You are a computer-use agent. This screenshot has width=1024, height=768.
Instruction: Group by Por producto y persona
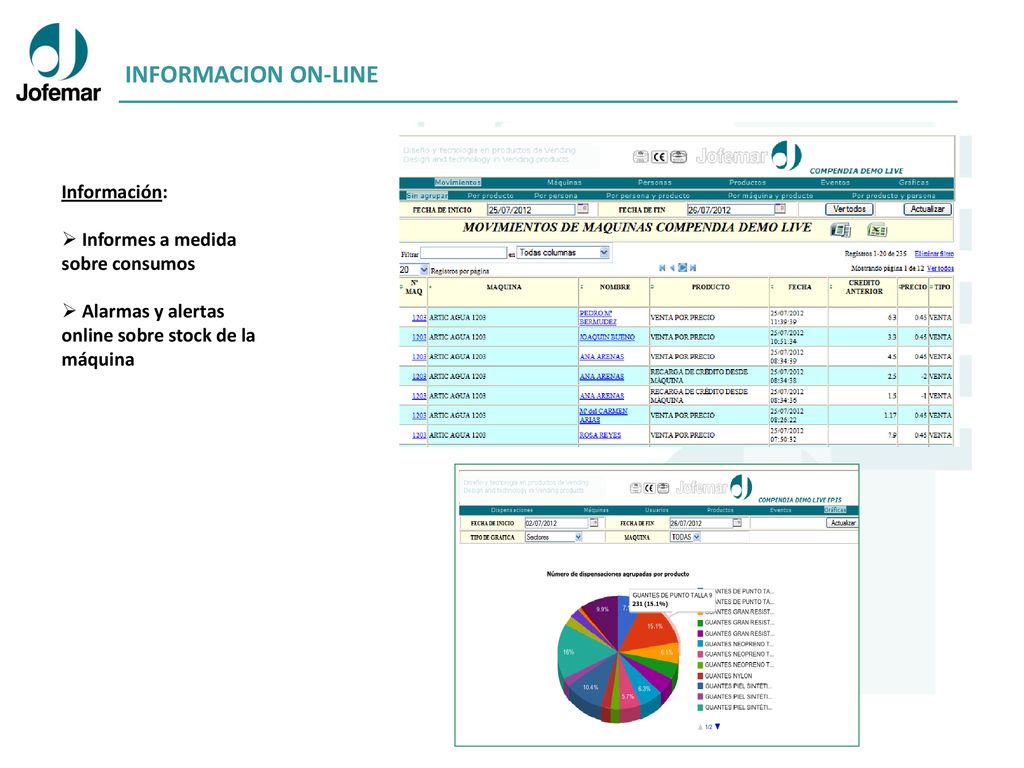click(893, 195)
